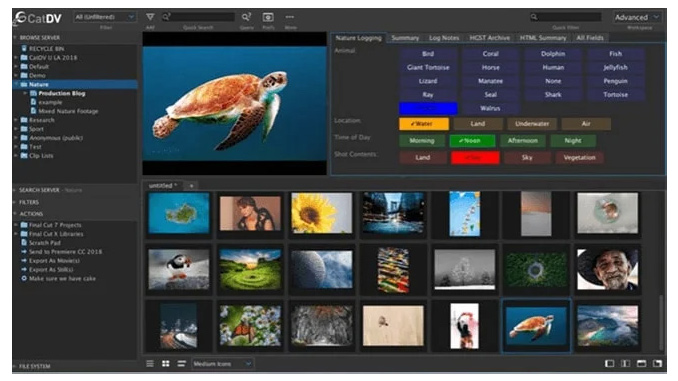The image size is (678, 381).
Task: Open the Log Notes tab
Action: (444, 38)
